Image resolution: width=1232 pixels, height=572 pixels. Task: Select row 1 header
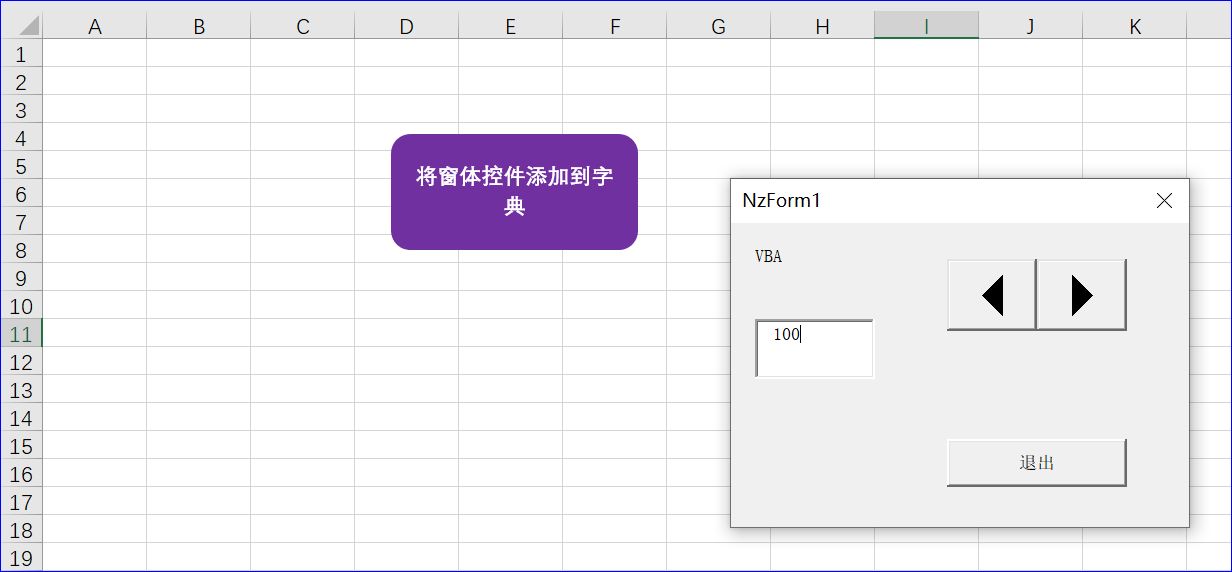pyautogui.click(x=21, y=53)
